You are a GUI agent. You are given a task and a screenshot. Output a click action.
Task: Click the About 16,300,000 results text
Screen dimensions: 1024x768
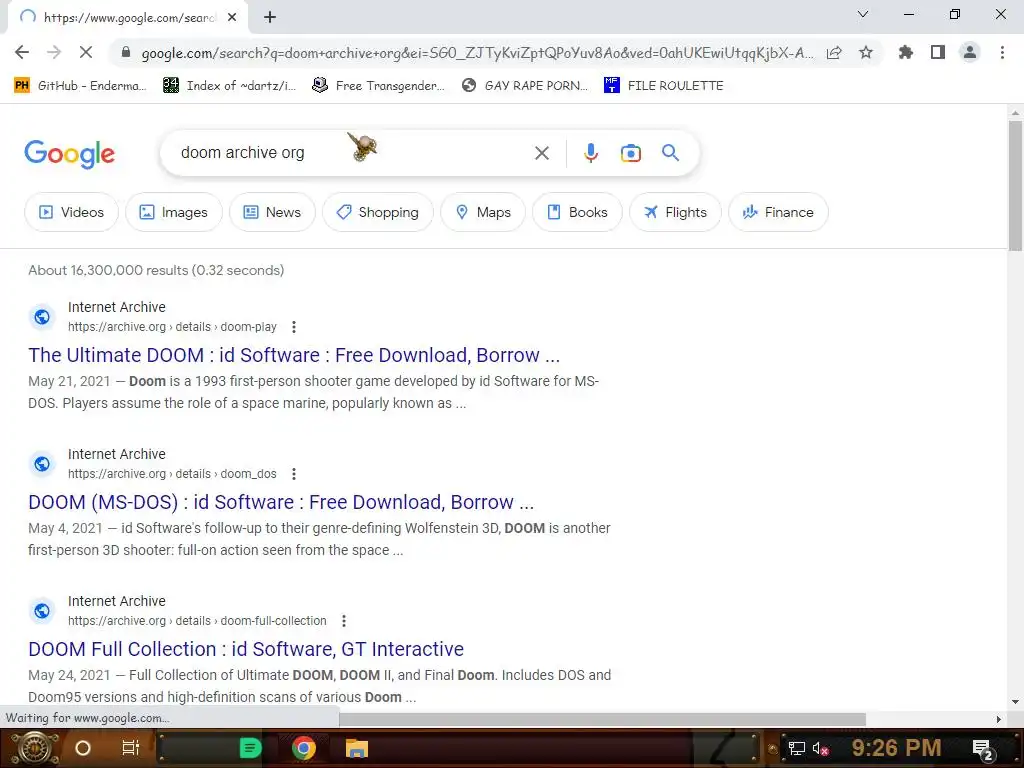tap(156, 270)
